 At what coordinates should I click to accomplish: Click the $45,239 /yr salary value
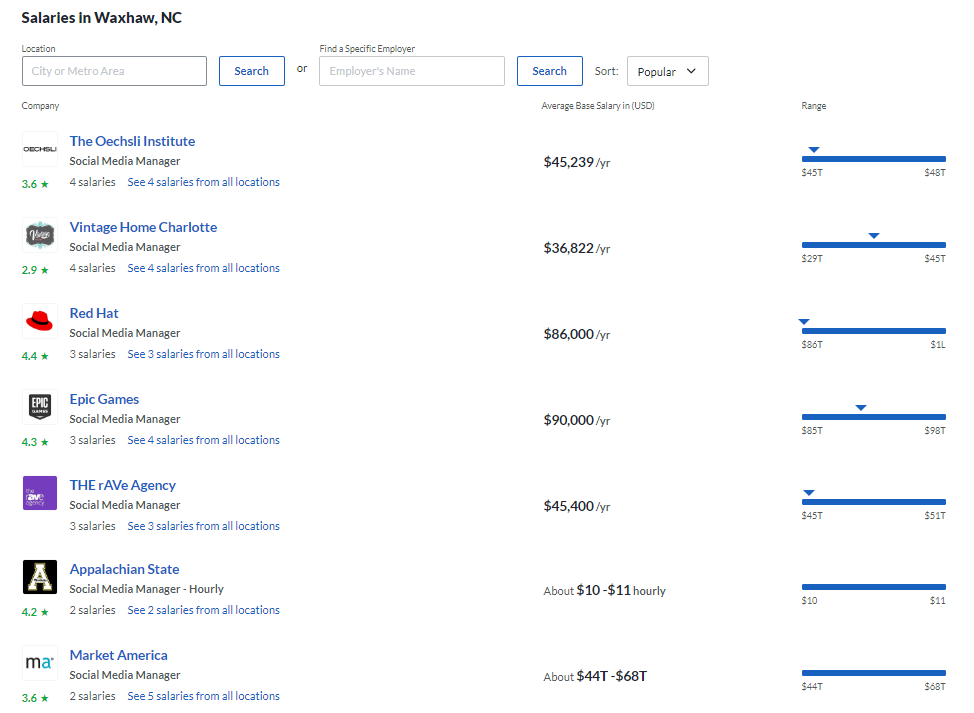point(576,162)
